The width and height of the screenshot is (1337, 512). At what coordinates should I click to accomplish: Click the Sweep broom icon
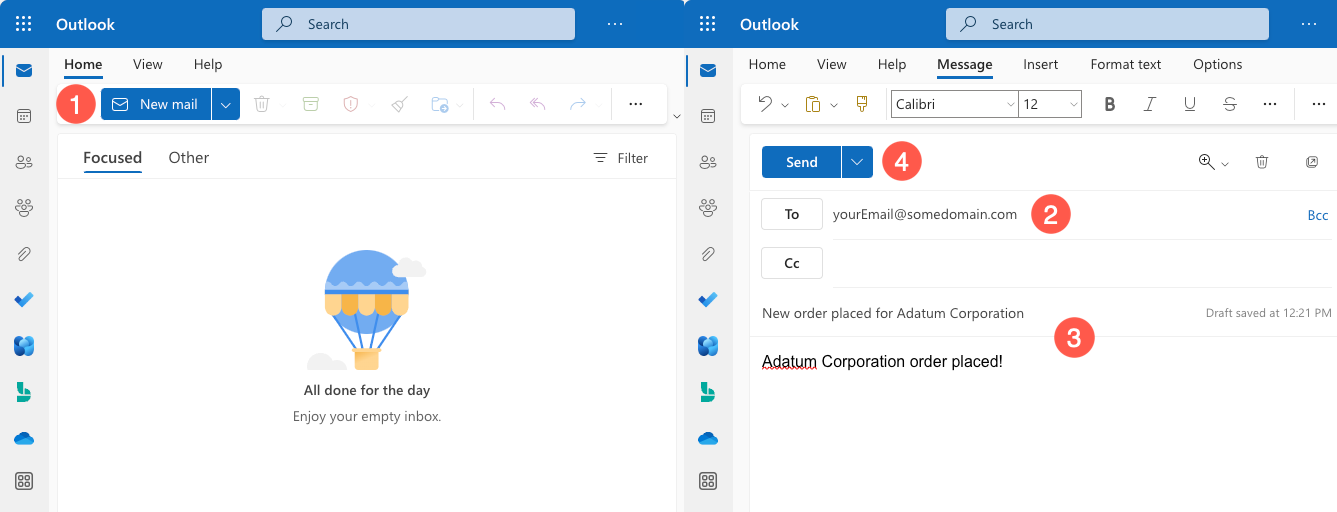399,104
